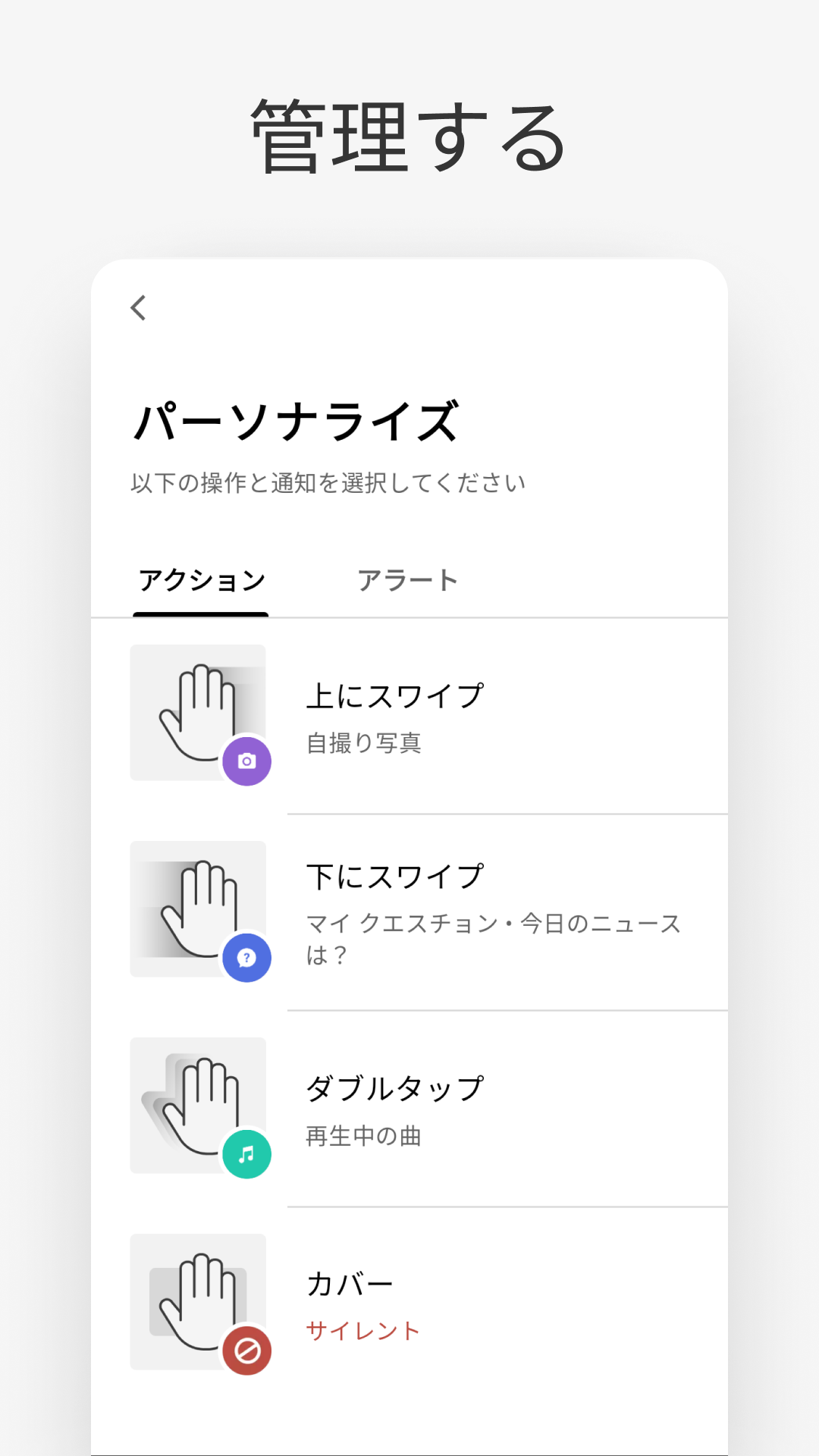Open the 下にスワイプ action setting
The width and height of the screenshot is (819, 1456).
pos(409,913)
